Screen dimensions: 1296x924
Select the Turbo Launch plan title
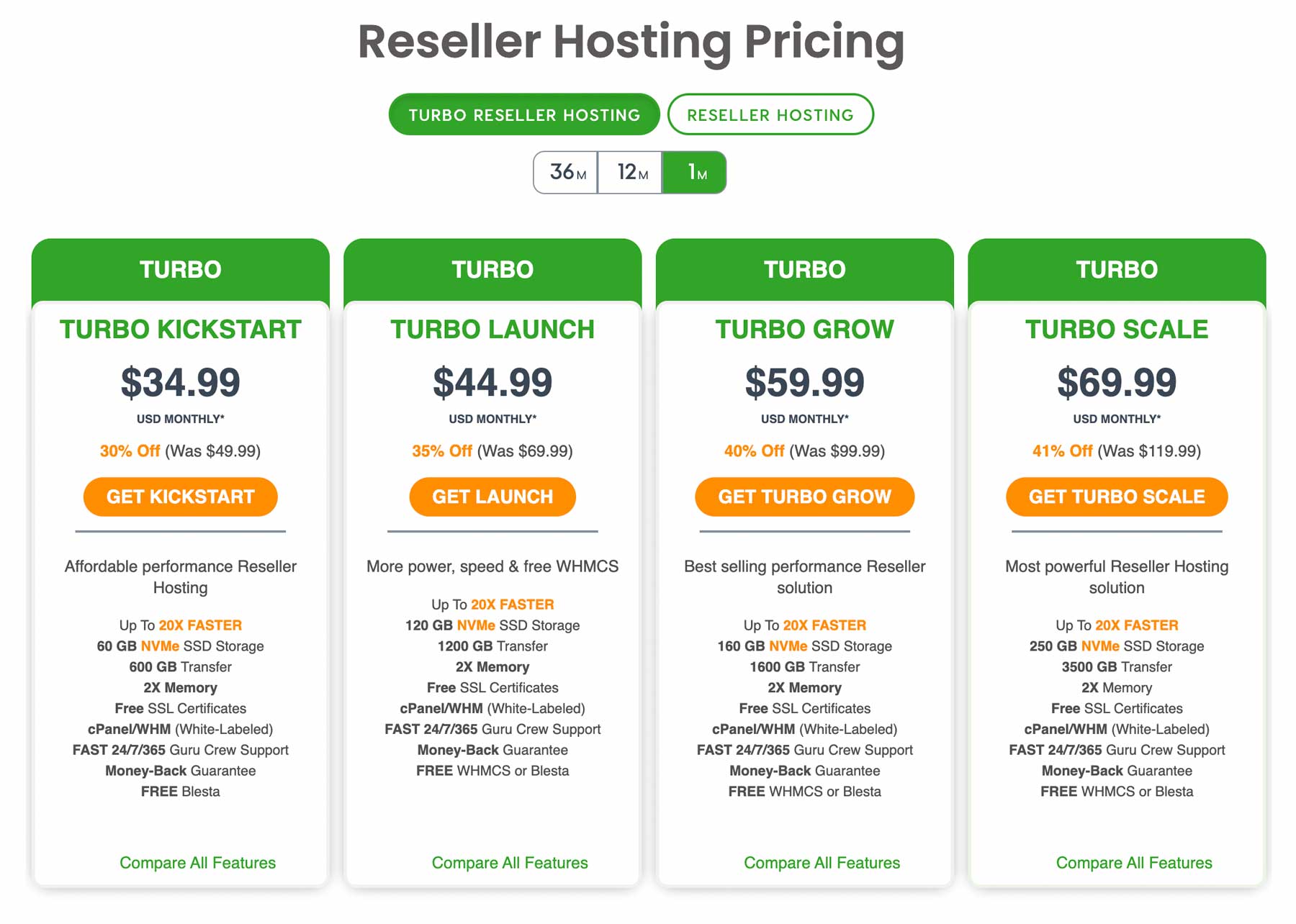[492, 329]
